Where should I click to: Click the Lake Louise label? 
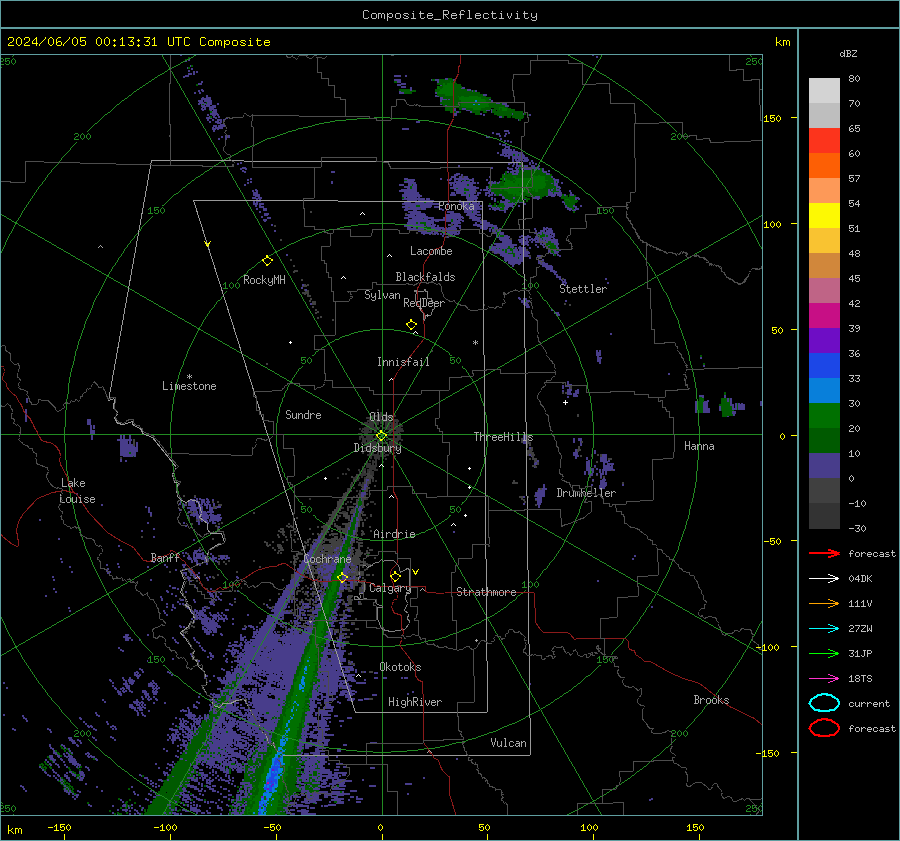pos(77,491)
